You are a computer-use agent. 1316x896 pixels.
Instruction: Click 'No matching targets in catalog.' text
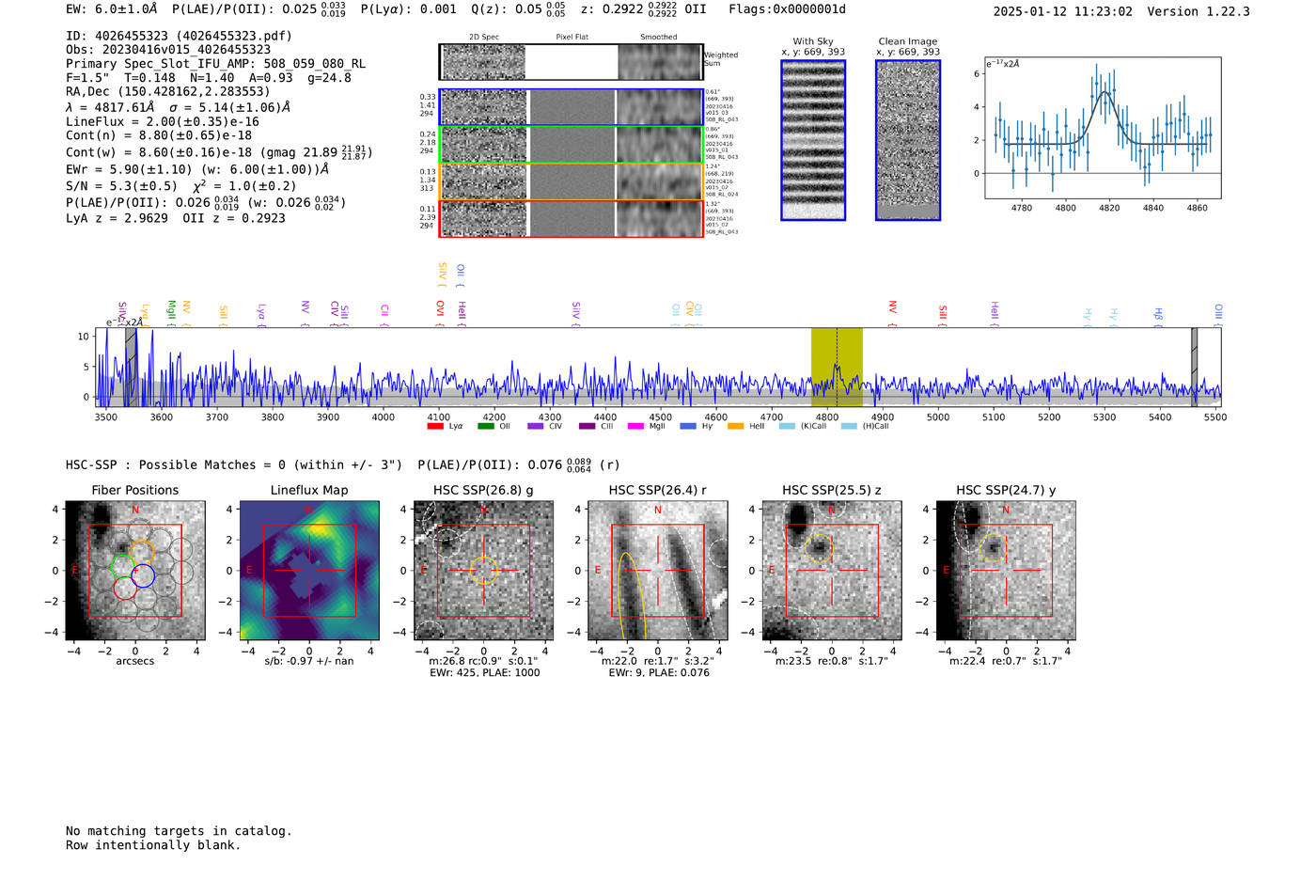coord(179,831)
